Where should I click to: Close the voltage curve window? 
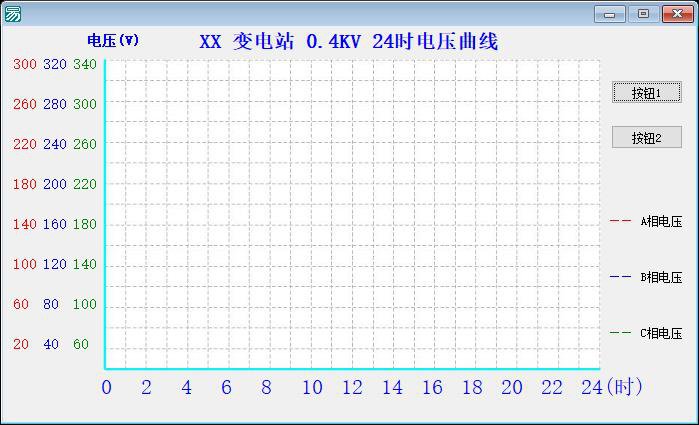point(676,13)
